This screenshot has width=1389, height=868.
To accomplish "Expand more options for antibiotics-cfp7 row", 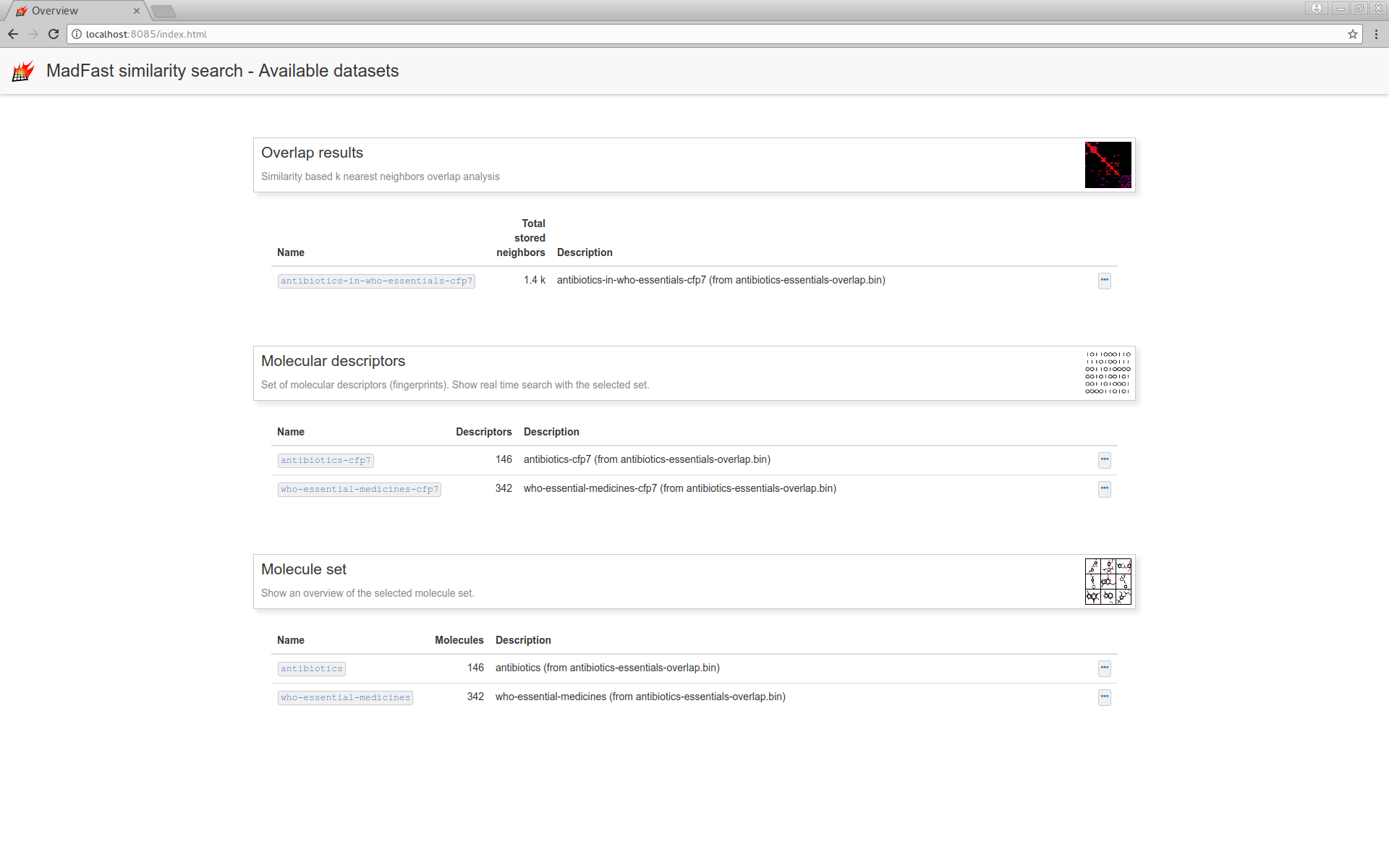I will click(x=1104, y=460).
